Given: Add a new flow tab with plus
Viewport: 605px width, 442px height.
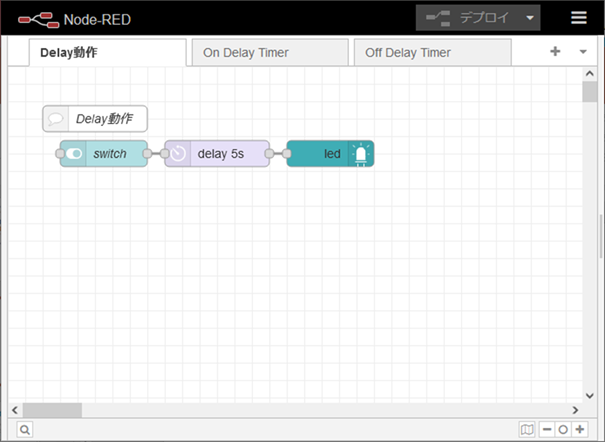Looking at the screenshot, I should click(x=555, y=52).
